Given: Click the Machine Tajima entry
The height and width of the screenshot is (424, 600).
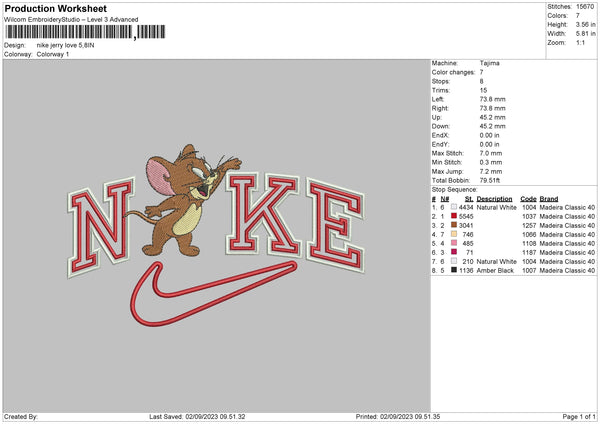Looking at the screenshot, I should coord(465,63).
